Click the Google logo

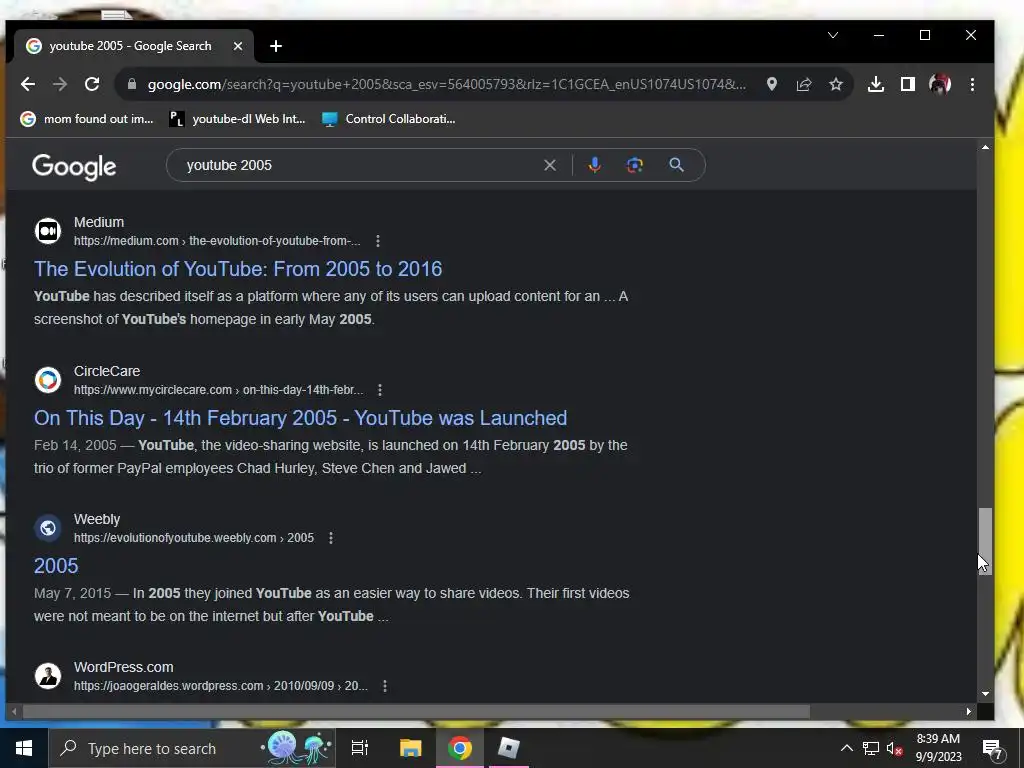(x=74, y=167)
